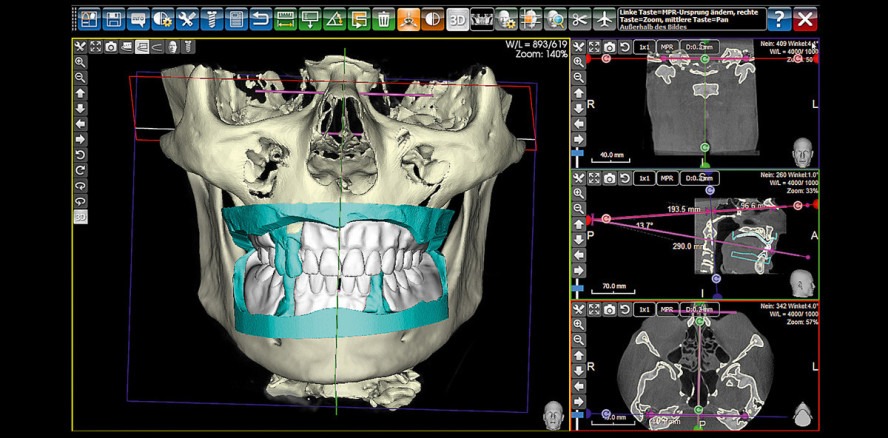Select the scissors cut tool

580,18
